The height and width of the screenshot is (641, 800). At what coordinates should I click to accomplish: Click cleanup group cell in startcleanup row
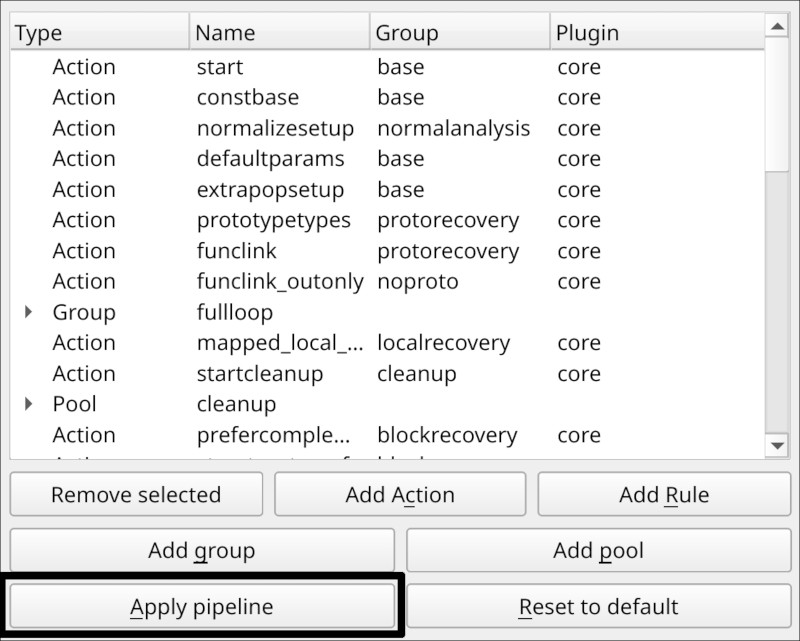coord(417,374)
